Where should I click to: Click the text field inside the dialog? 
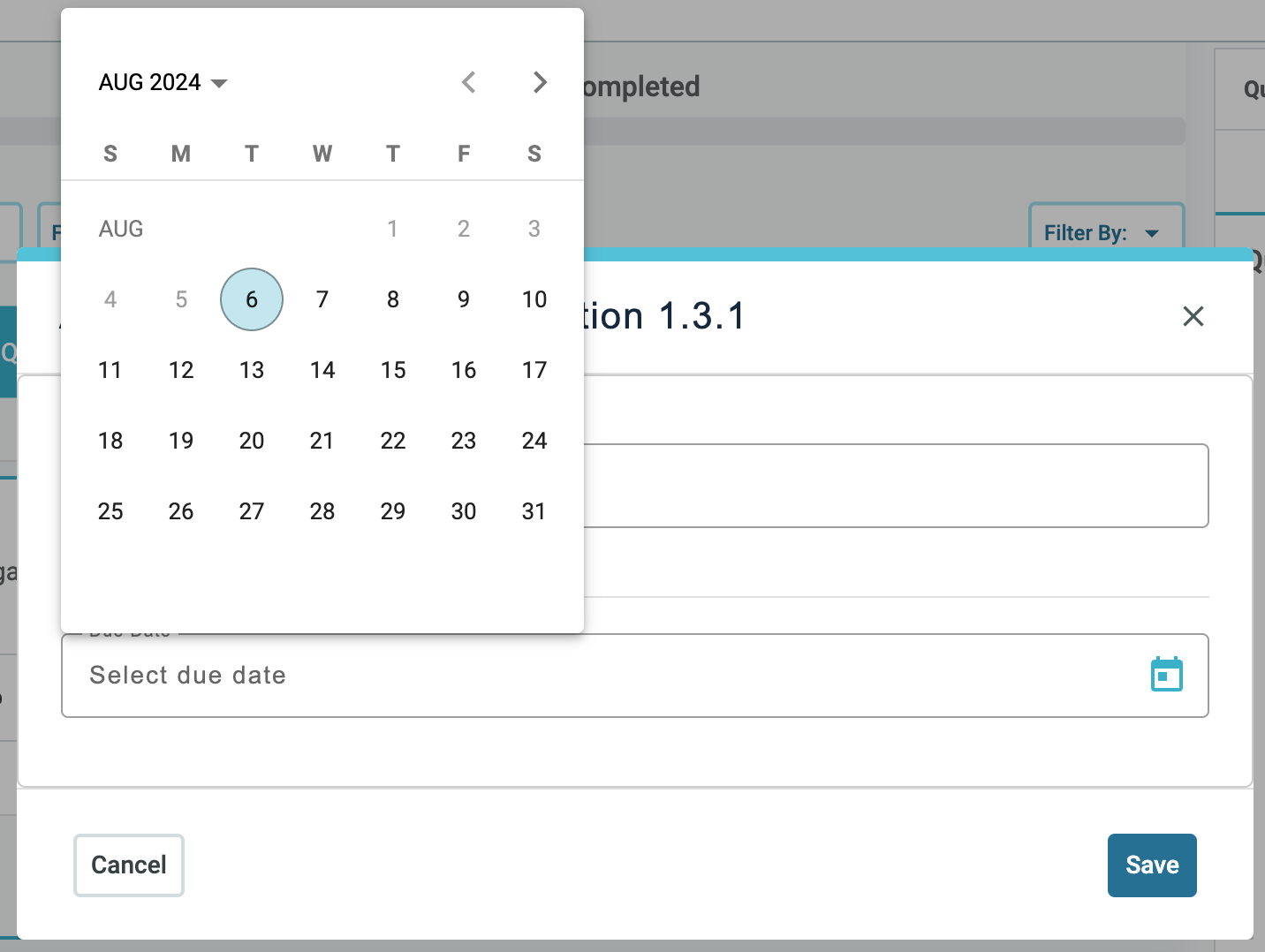[883, 486]
